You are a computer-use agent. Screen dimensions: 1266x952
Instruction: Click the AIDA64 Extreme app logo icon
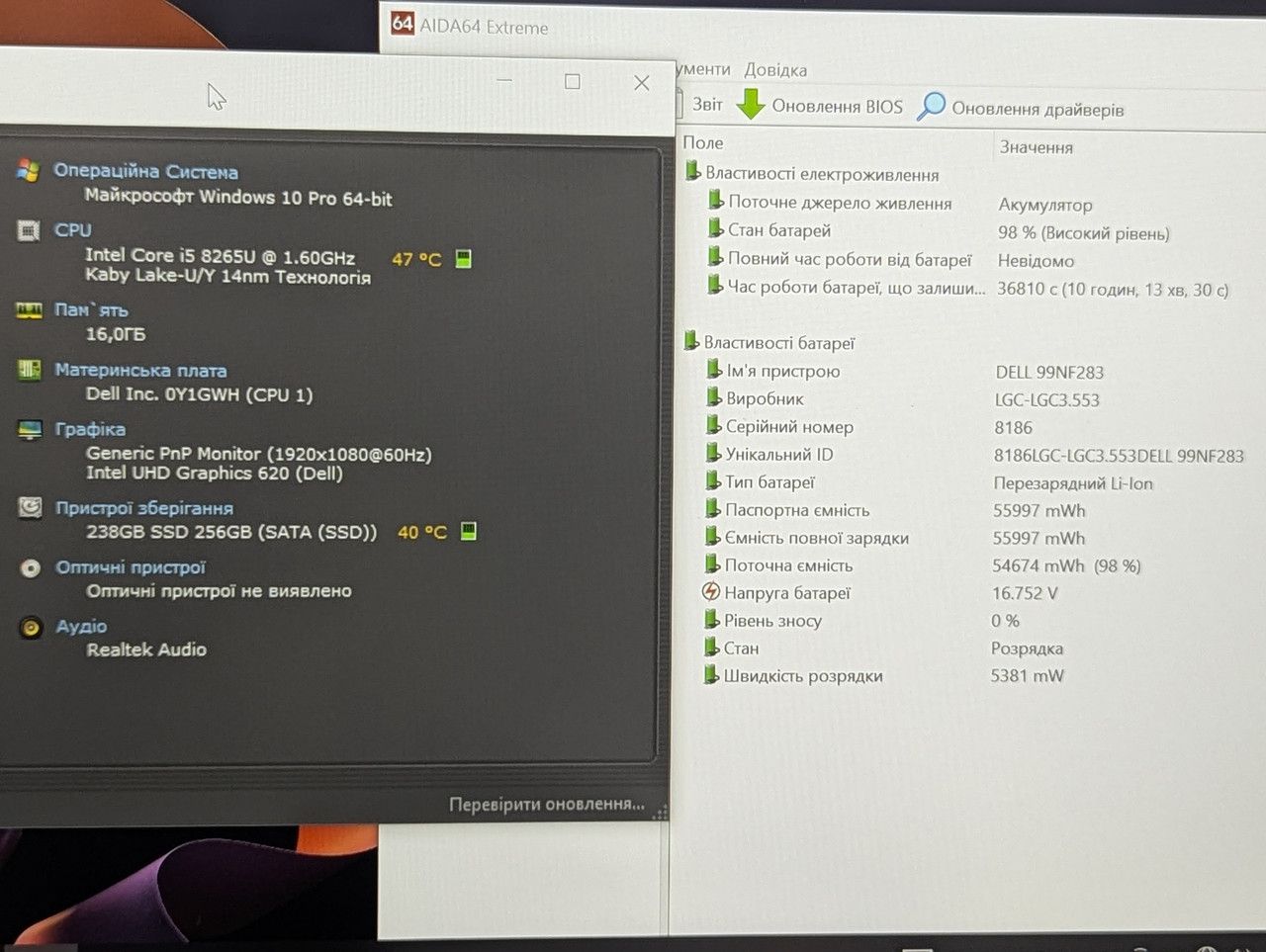click(403, 24)
